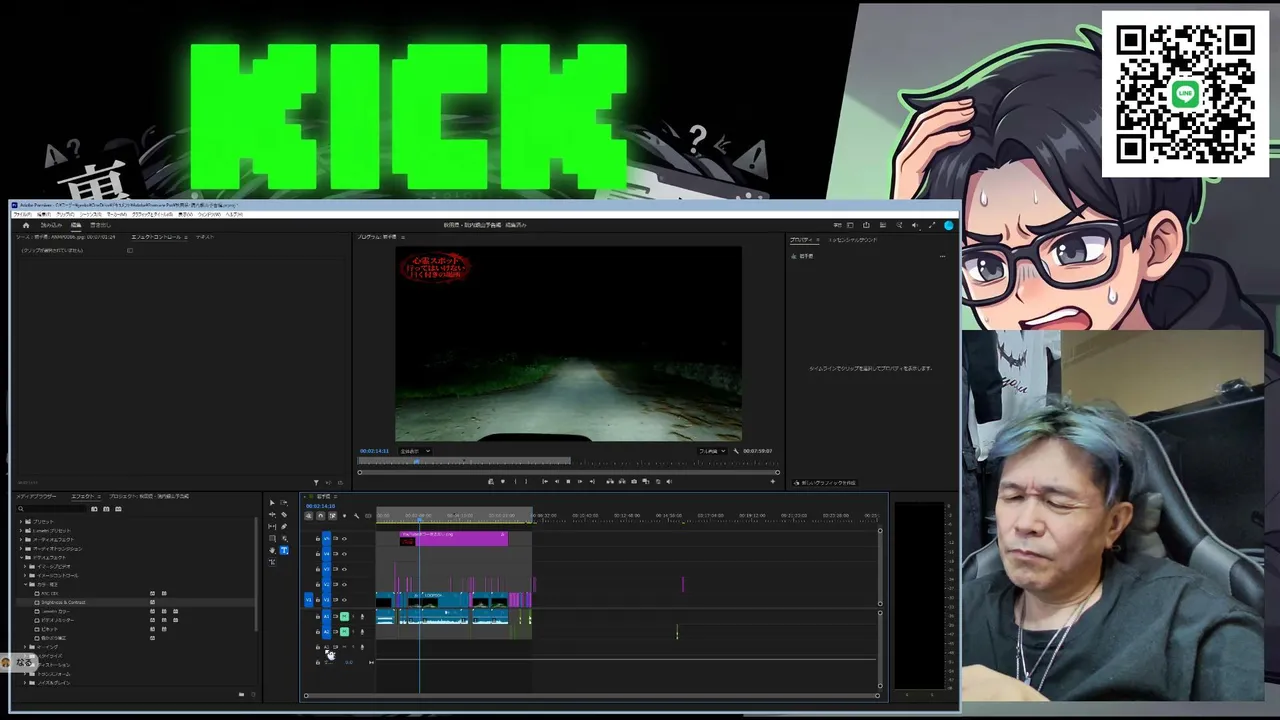Expand the Lumetri プリセット folder

(x=21, y=531)
